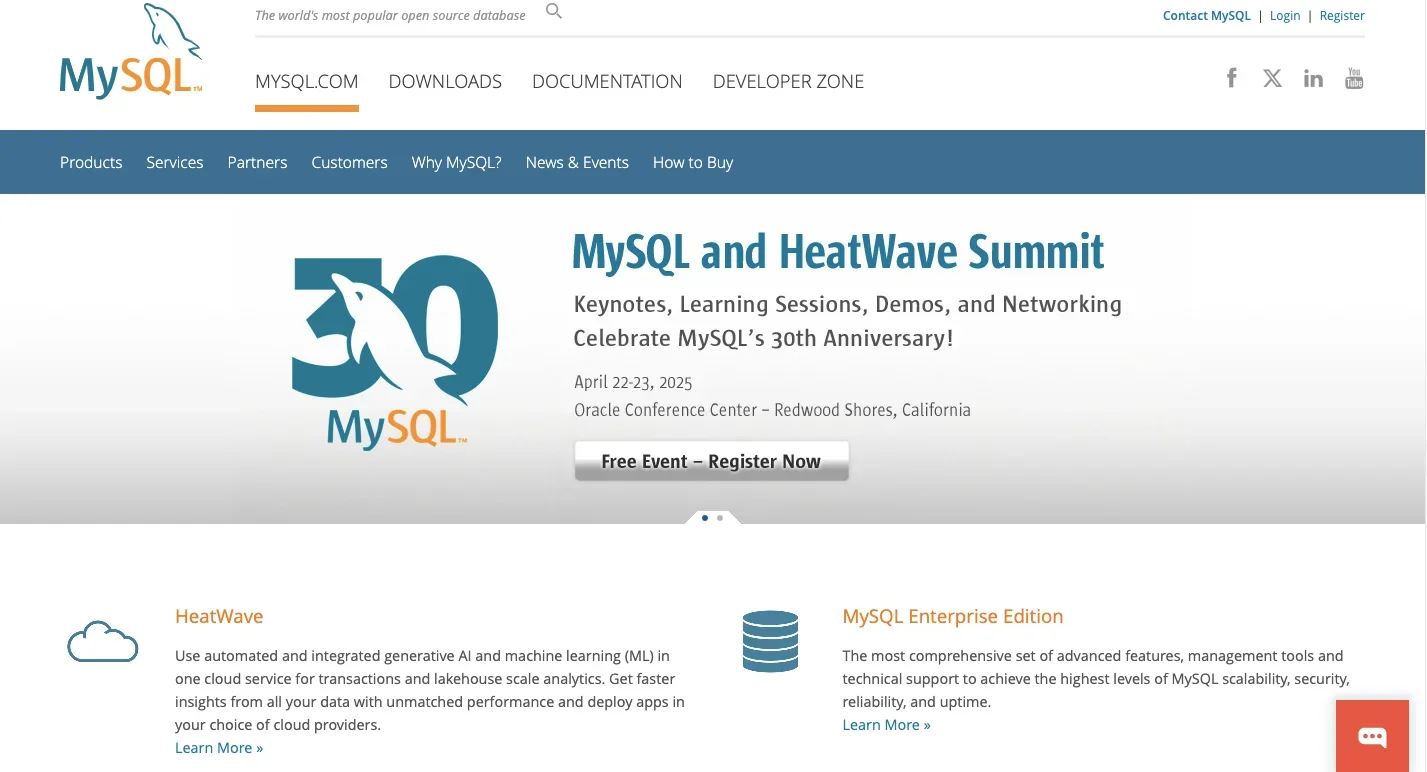This screenshot has width=1427, height=772.
Task: Click the HeatWave cloud icon
Action: [x=102, y=641]
